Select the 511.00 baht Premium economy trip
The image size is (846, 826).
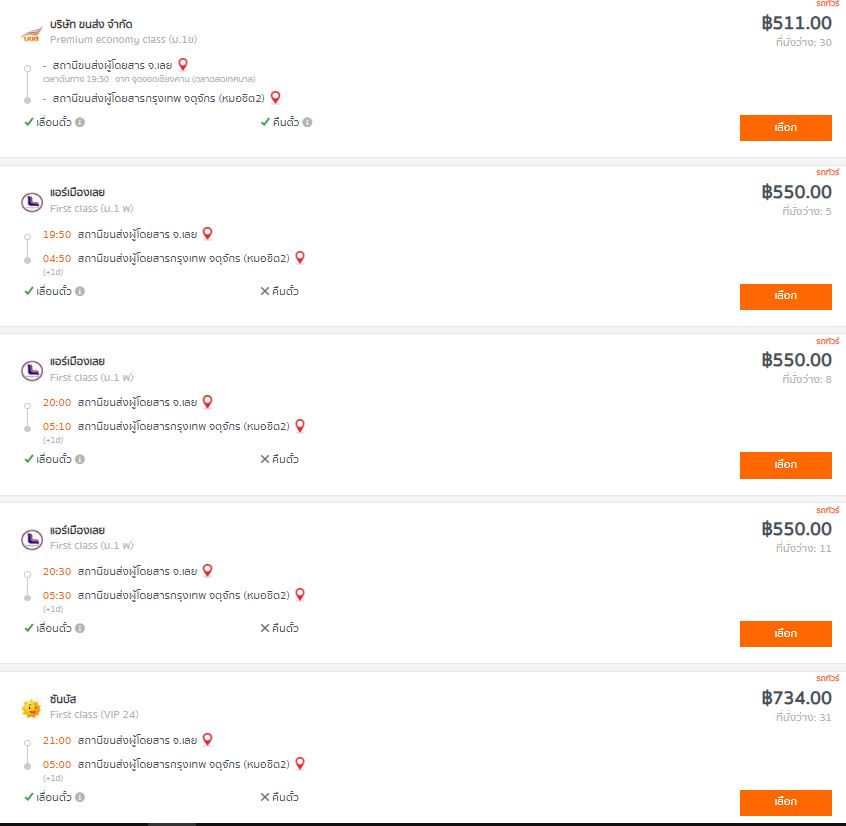785,128
